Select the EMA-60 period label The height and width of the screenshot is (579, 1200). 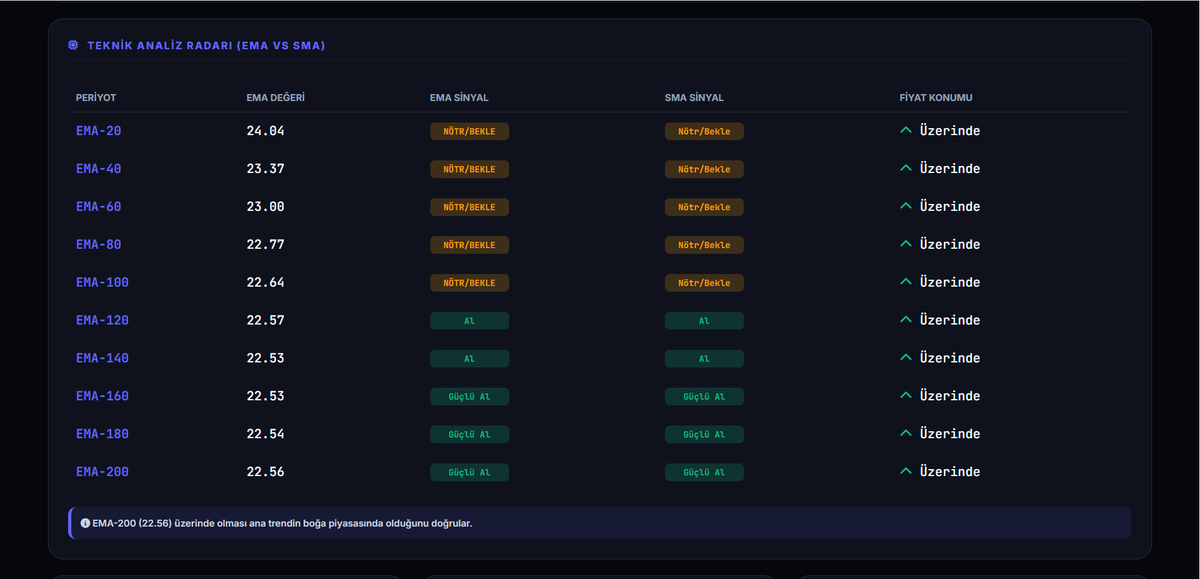click(x=98, y=207)
